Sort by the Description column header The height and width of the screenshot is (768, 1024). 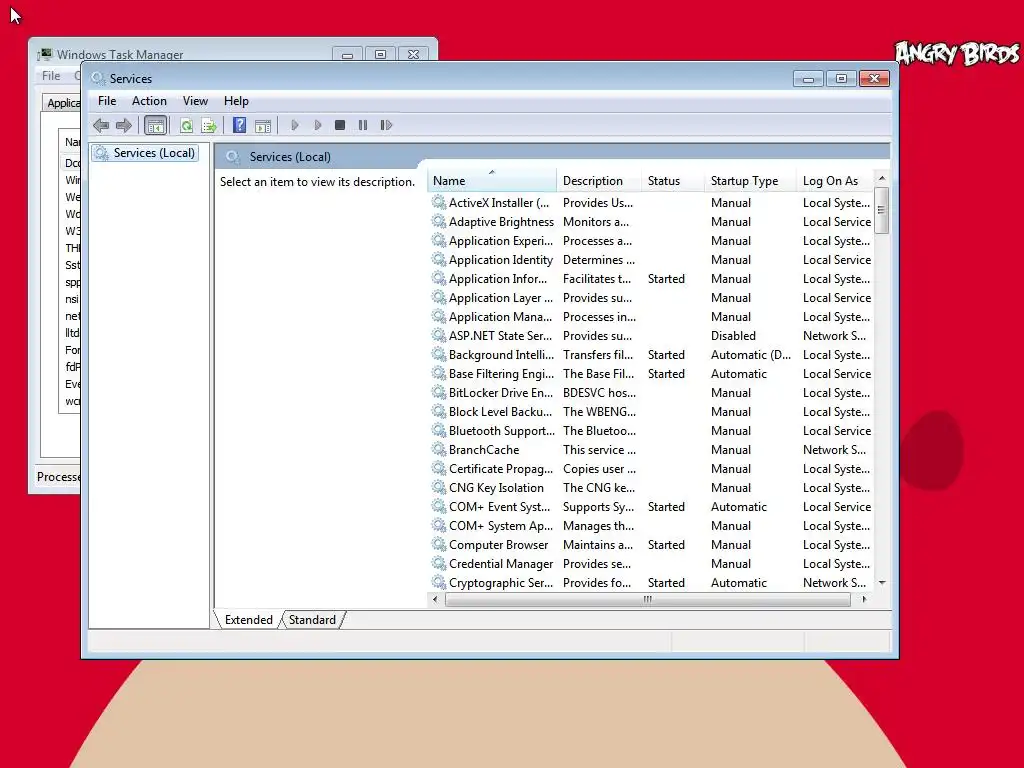point(599,181)
